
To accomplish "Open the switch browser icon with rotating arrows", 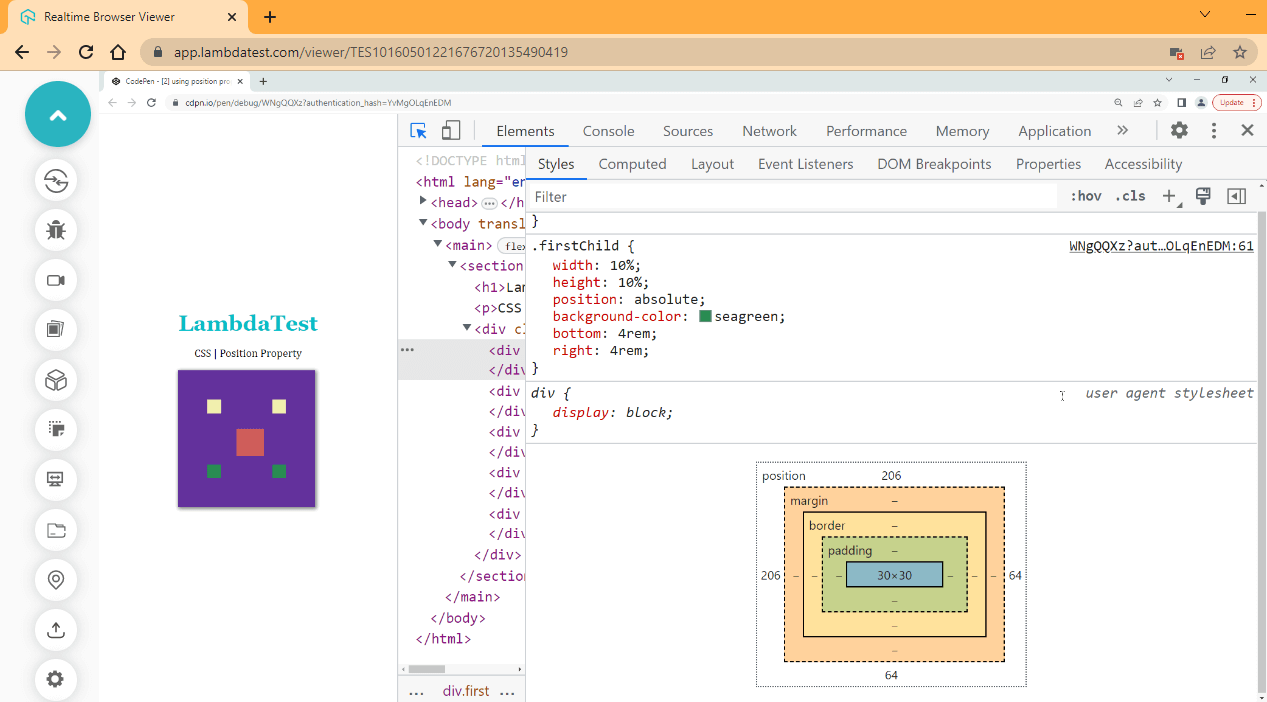I will pyautogui.click(x=55, y=180).
